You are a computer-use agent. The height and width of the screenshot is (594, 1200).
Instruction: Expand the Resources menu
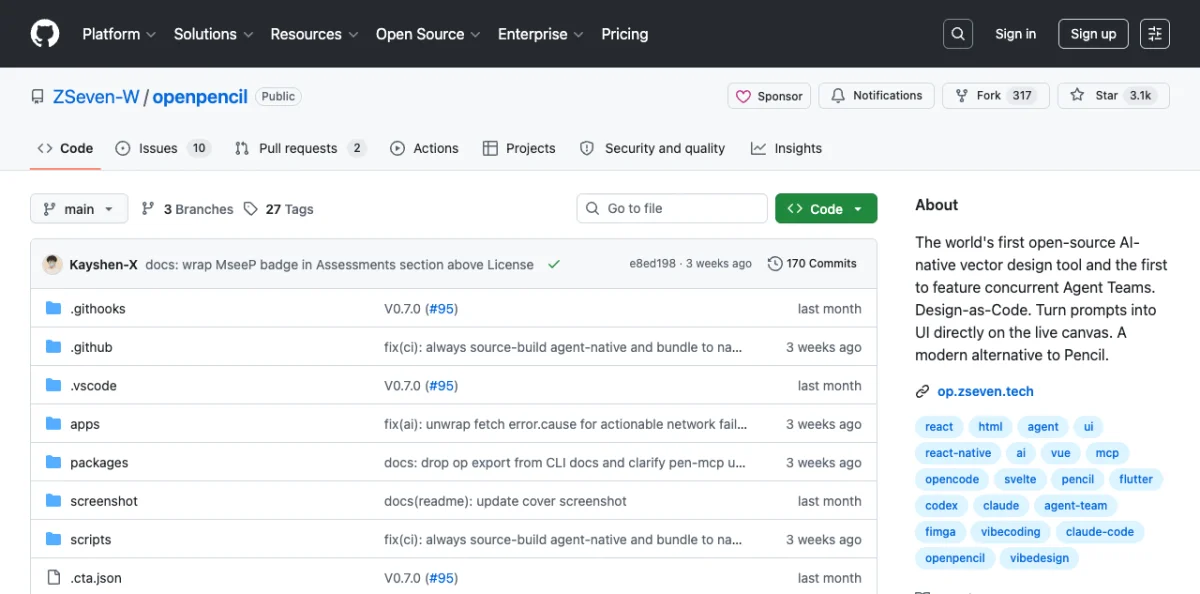coord(314,34)
